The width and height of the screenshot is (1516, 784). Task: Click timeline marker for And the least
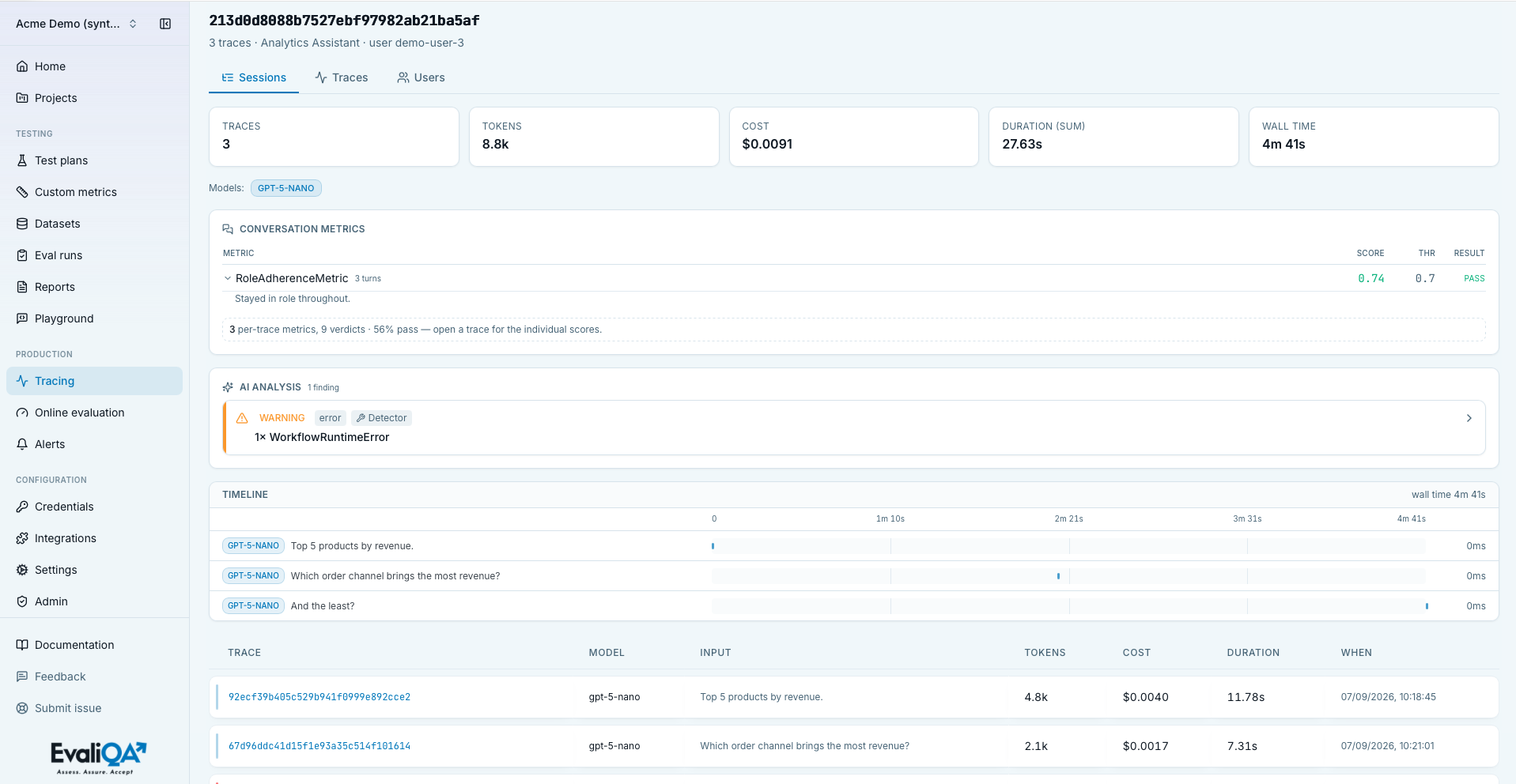coord(1427,606)
